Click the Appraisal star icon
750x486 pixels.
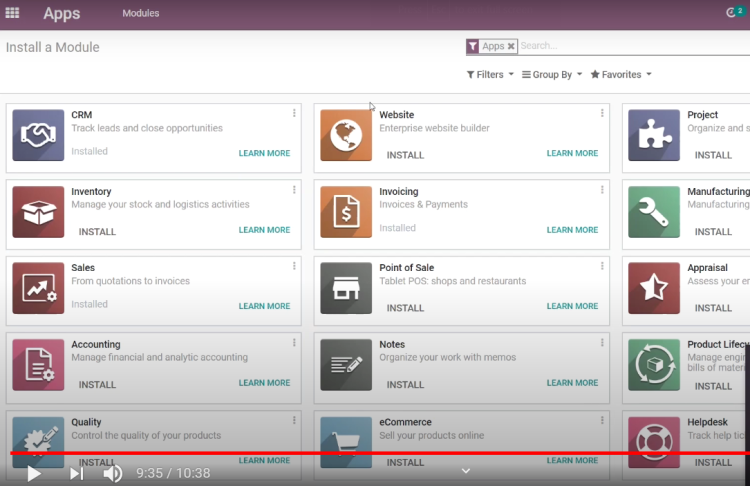(x=654, y=288)
